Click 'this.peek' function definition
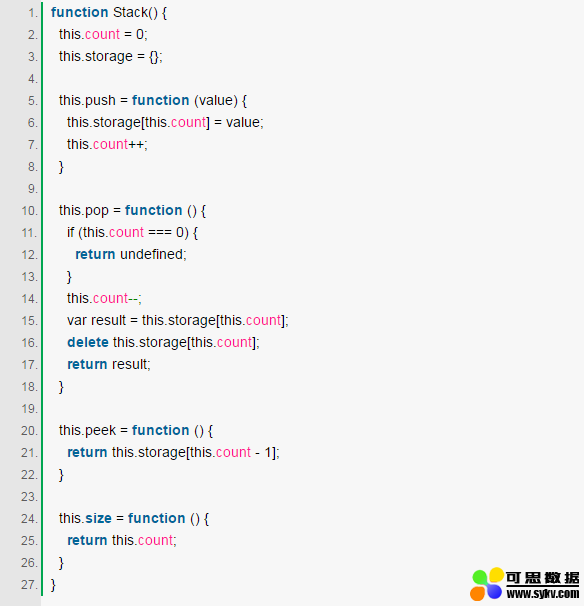Viewport: 584px width, 606px height. (136, 431)
